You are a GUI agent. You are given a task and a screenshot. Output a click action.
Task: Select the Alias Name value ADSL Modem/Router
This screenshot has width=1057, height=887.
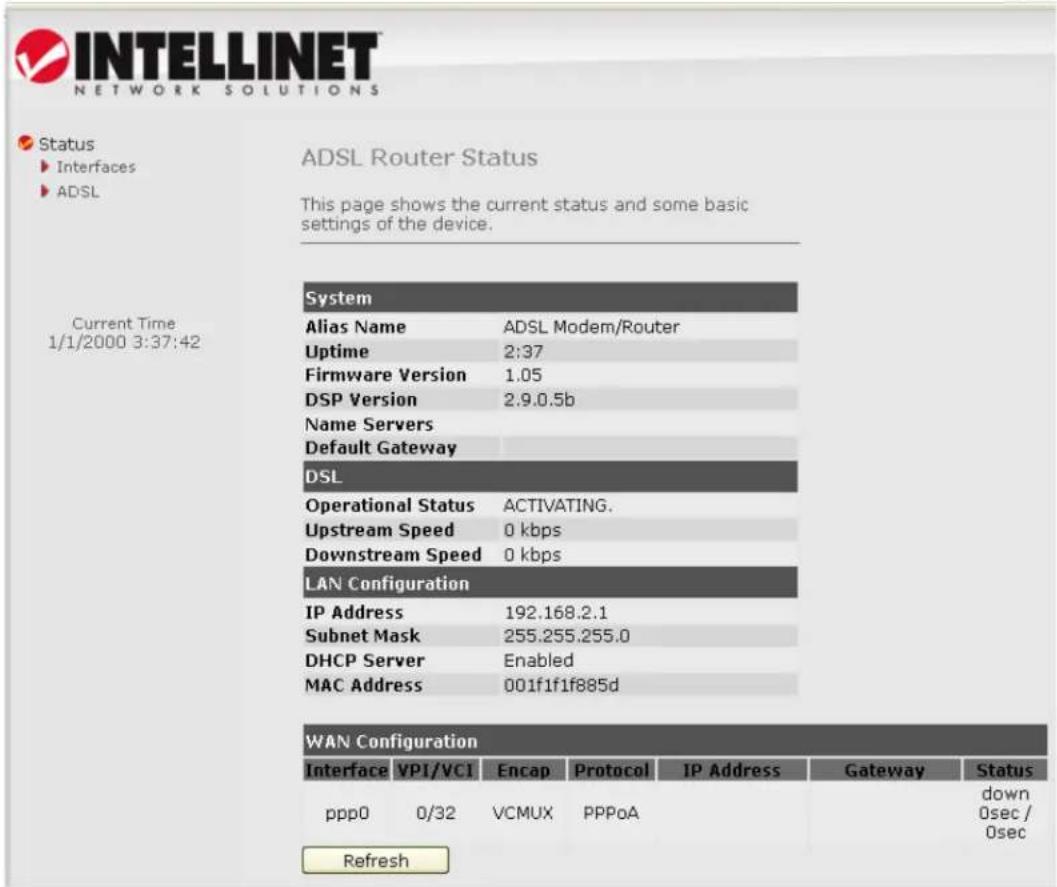(591, 327)
